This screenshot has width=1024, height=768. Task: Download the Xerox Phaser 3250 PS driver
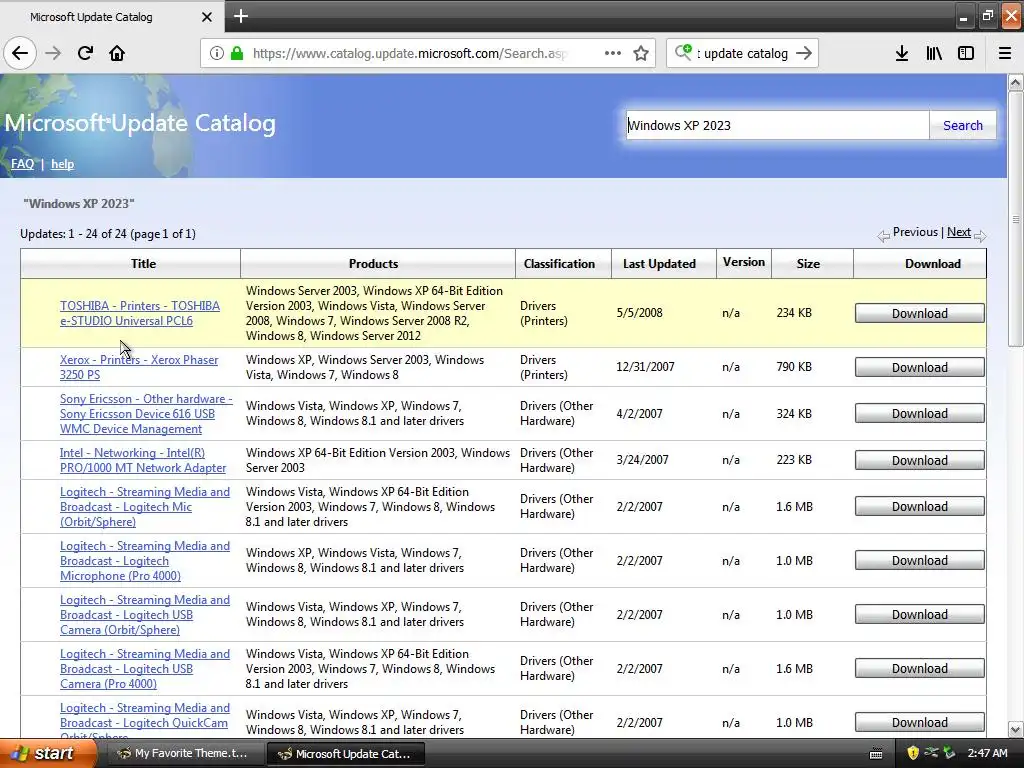click(920, 368)
